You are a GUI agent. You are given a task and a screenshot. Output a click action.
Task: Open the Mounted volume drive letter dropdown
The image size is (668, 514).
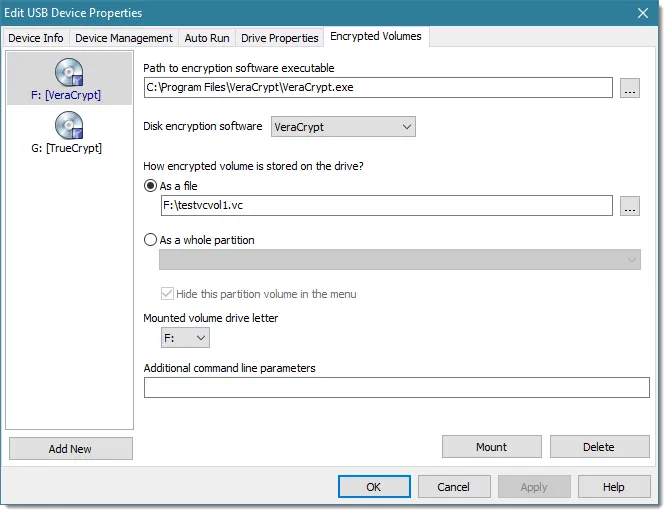coord(185,338)
